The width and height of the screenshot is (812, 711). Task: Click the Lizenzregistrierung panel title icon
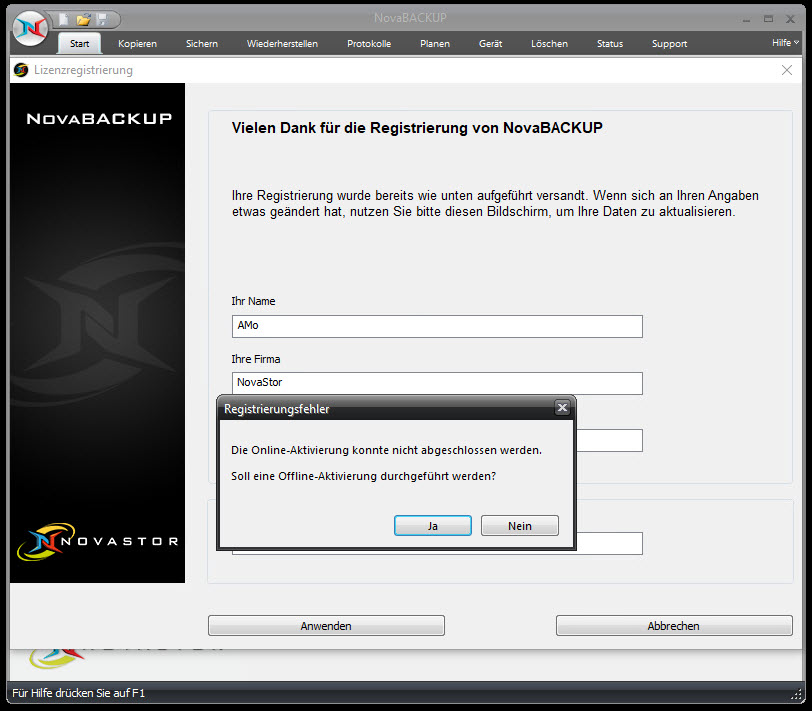point(21,70)
